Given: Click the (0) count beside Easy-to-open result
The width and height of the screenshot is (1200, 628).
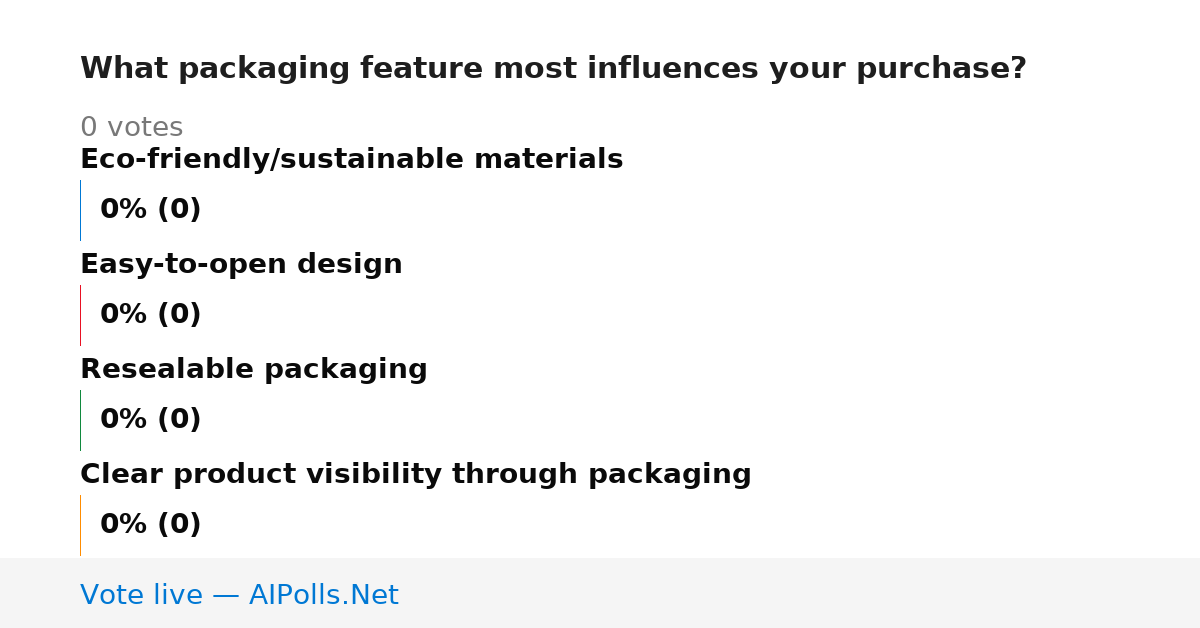Looking at the screenshot, I should [x=179, y=315].
